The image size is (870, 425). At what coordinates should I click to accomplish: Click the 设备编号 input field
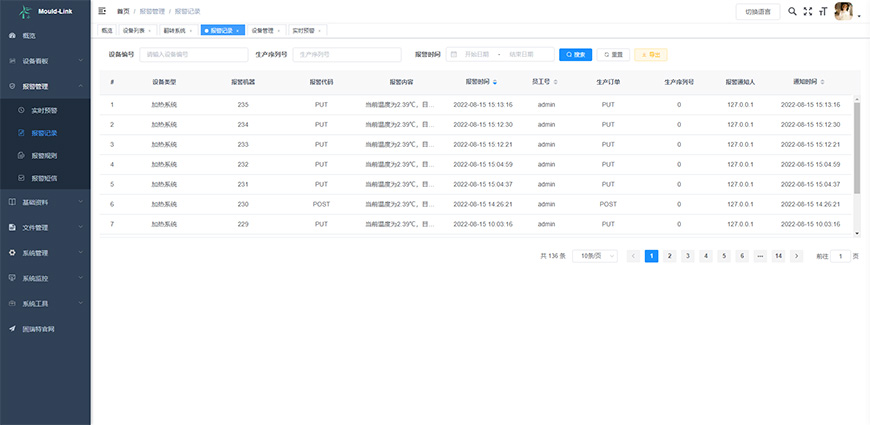click(x=188, y=54)
